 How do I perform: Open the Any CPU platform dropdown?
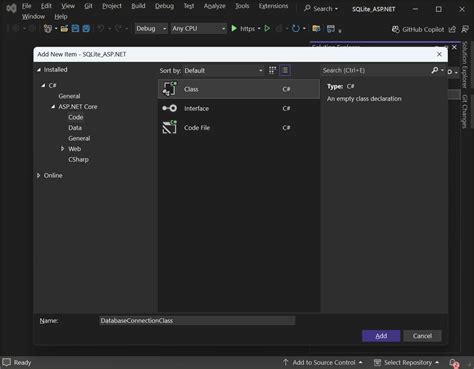(x=198, y=29)
